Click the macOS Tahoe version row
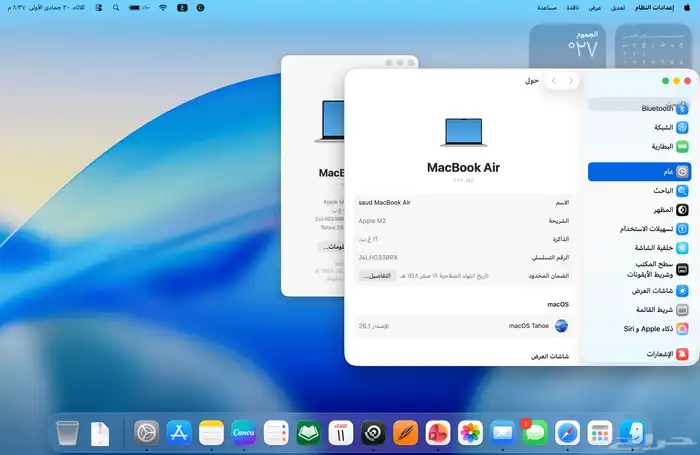 tap(463, 326)
